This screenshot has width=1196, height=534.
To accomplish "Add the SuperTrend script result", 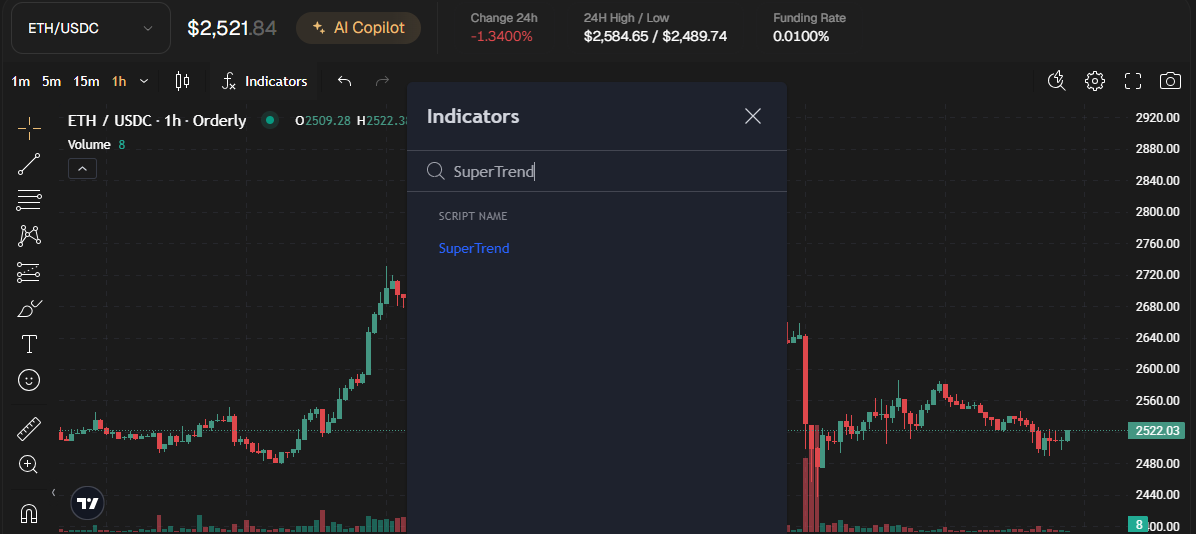I will (474, 248).
